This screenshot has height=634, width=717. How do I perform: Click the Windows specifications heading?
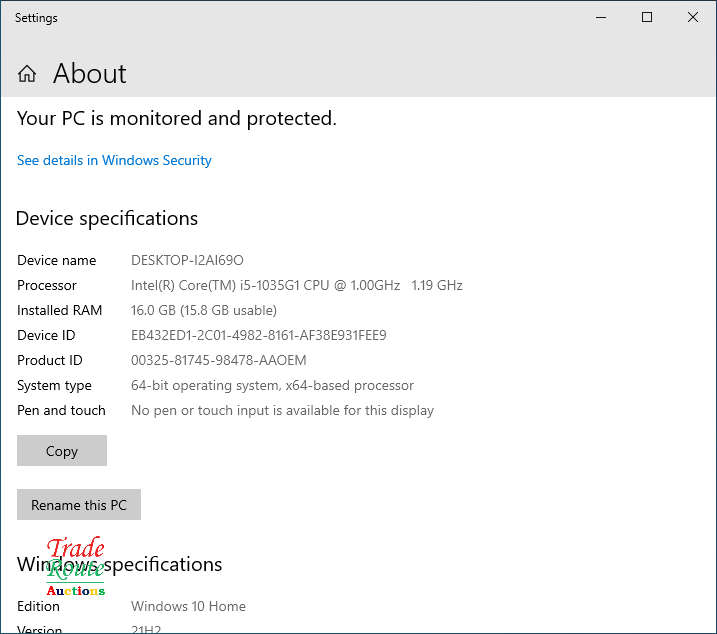point(160,564)
